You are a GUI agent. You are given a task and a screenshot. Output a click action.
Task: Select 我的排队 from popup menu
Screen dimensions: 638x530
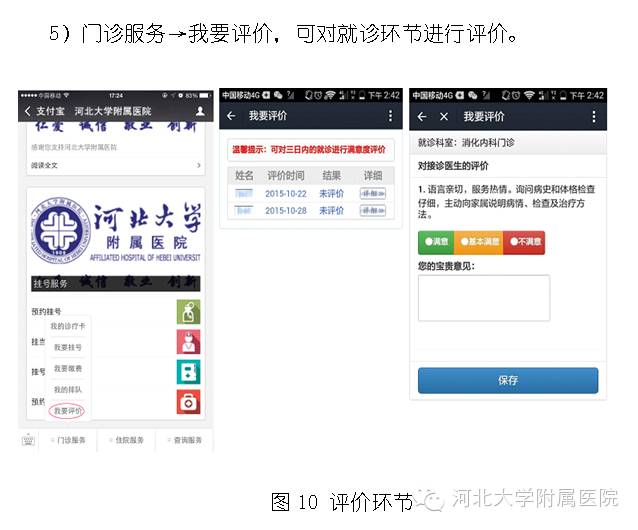pos(68,390)
